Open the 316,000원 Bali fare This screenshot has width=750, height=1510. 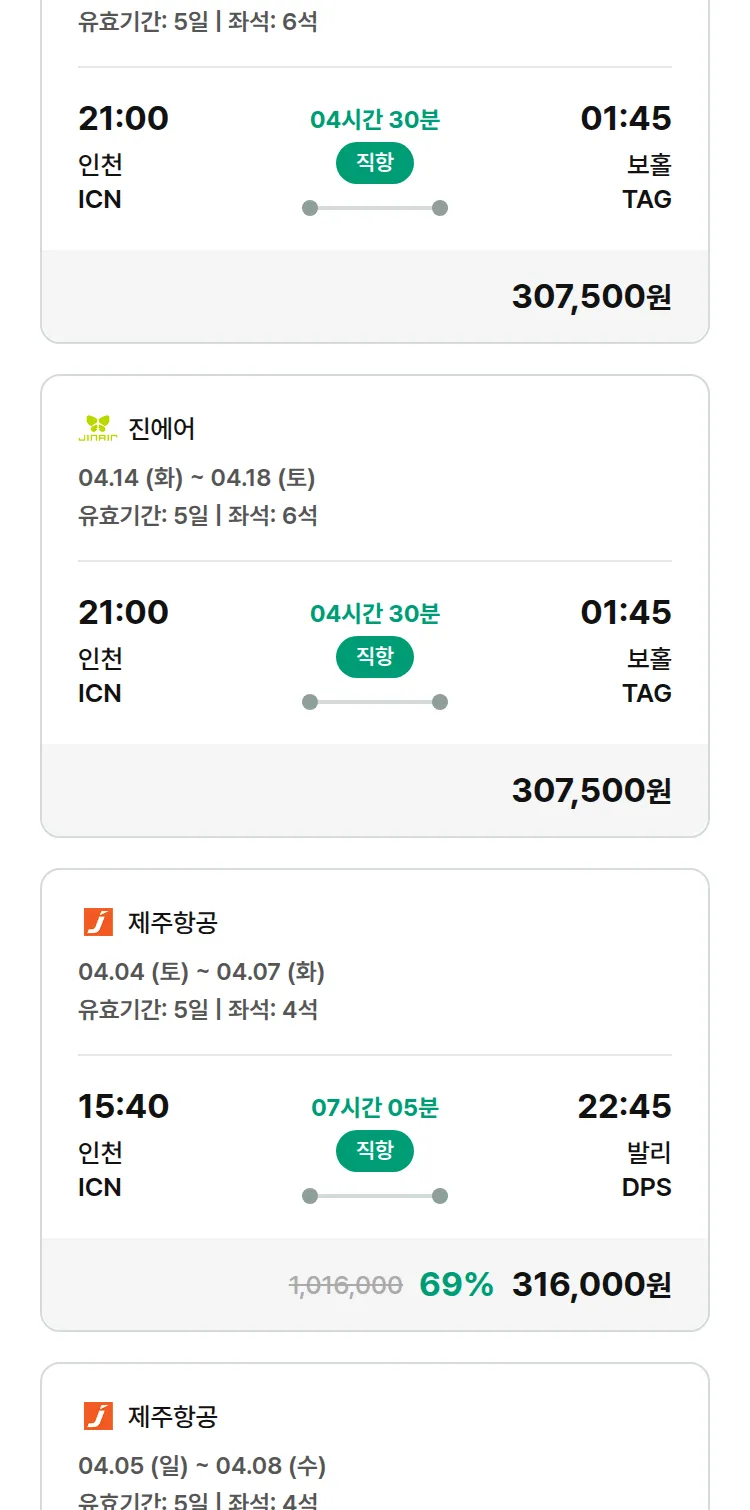(591, 1285)
